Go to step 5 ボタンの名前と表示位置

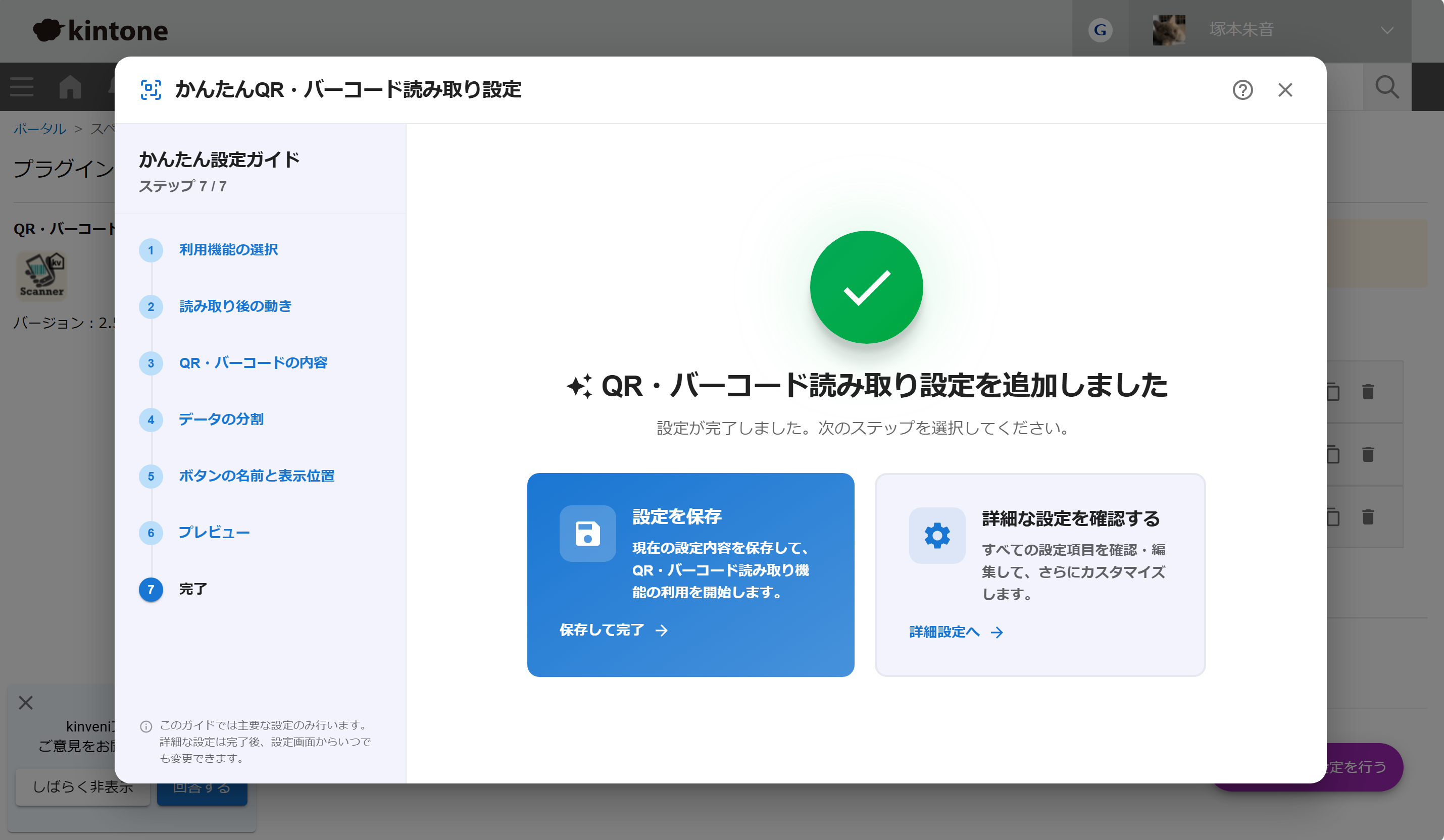(x=257, y=476)
